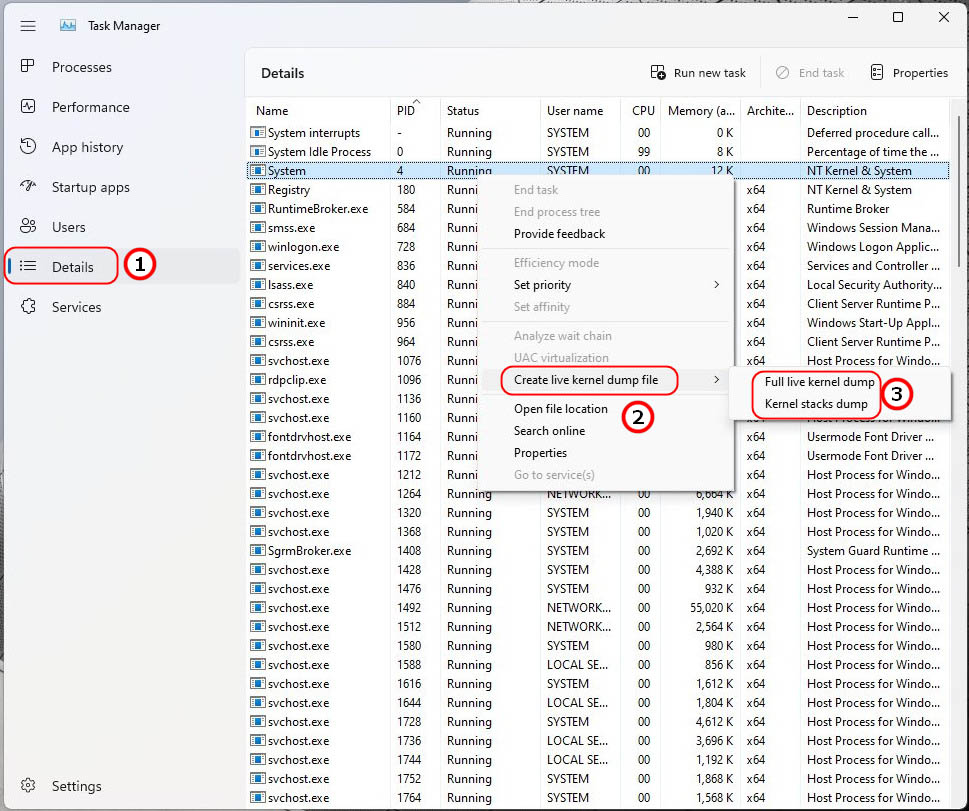969x811 pixels.
Task: Click Analyze wait chain menu entry
Action: [562, 336]
